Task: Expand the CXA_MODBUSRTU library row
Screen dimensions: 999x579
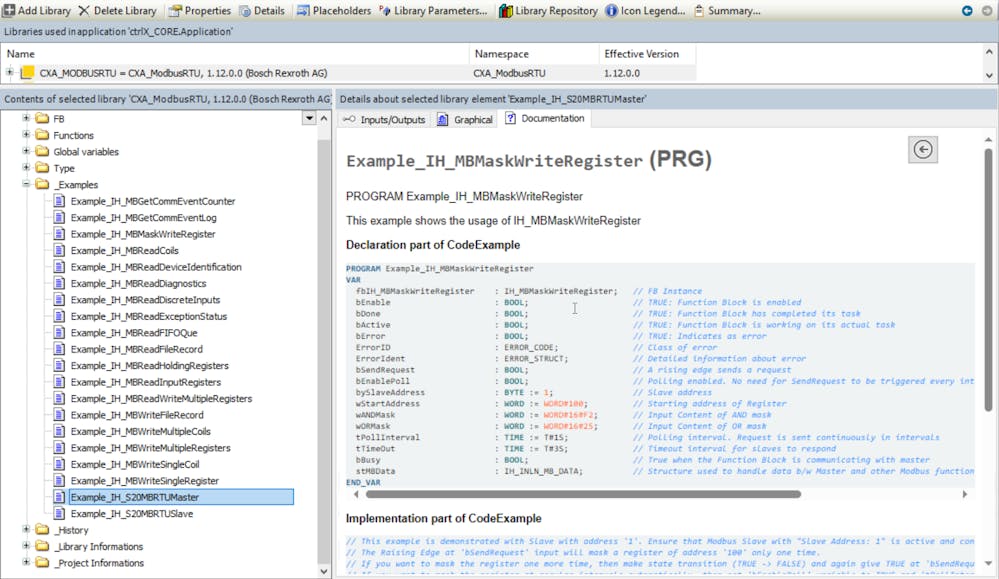Action: (x=10, y=73)
